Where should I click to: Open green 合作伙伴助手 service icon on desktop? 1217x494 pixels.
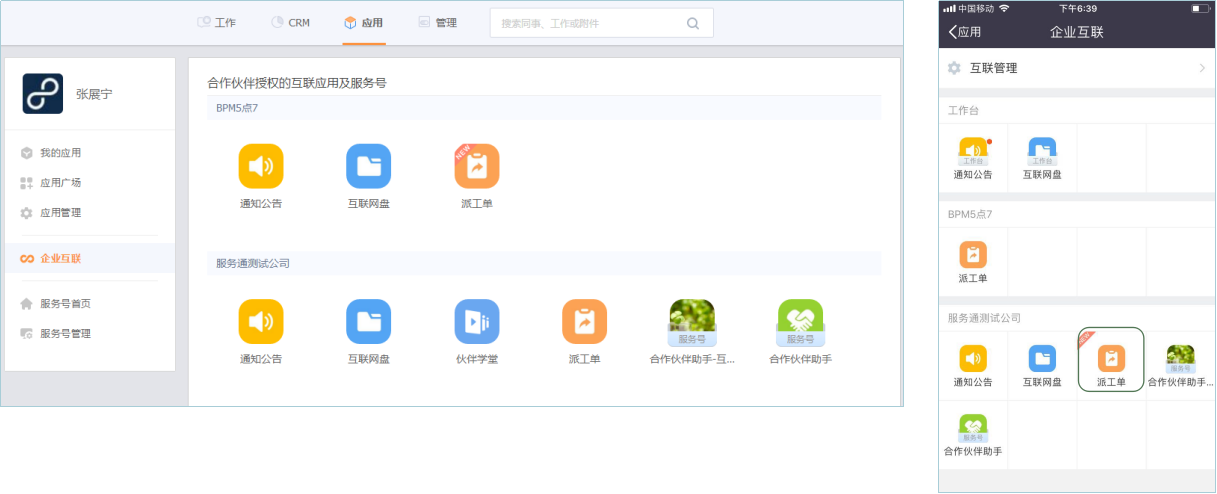pyautogui.click(x=800, y=322)
